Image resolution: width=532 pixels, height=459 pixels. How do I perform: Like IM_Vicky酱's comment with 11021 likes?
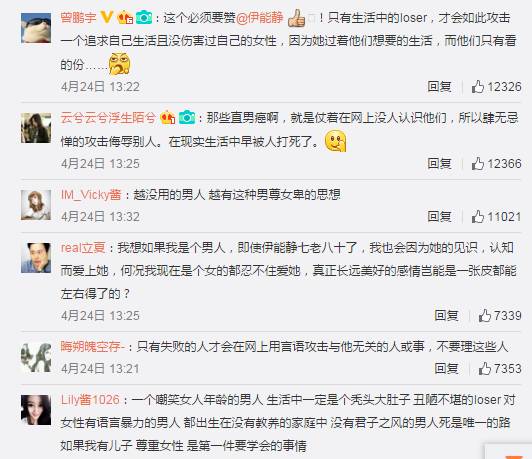point(496,217)
